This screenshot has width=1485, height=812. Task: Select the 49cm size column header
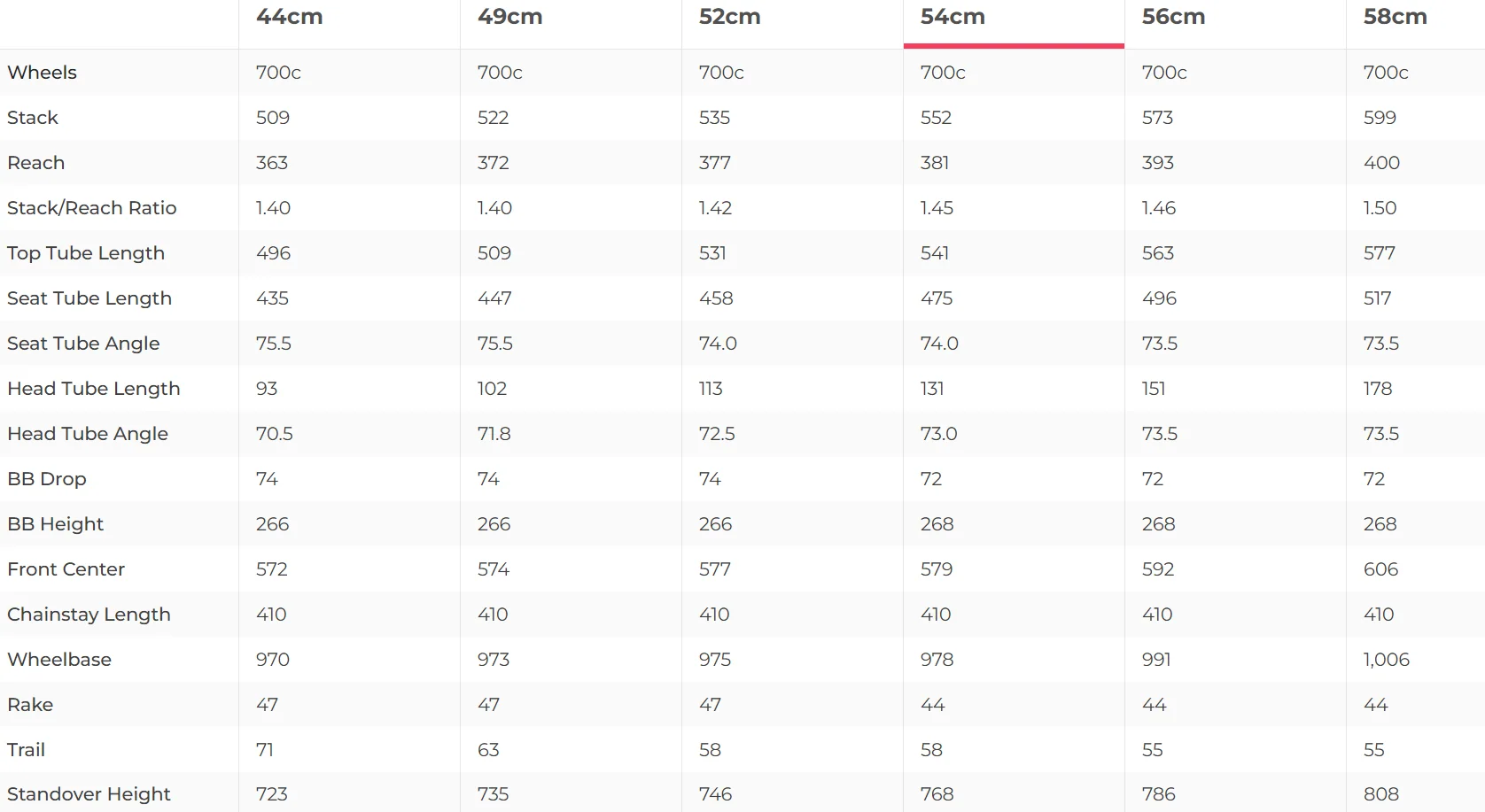[x=509, y=17]
